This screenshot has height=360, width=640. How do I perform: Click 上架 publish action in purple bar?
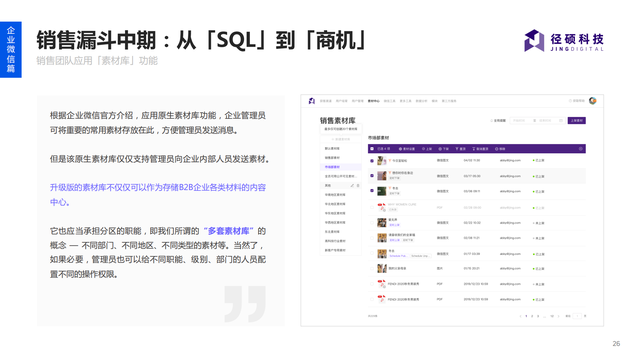pos(427,149)
